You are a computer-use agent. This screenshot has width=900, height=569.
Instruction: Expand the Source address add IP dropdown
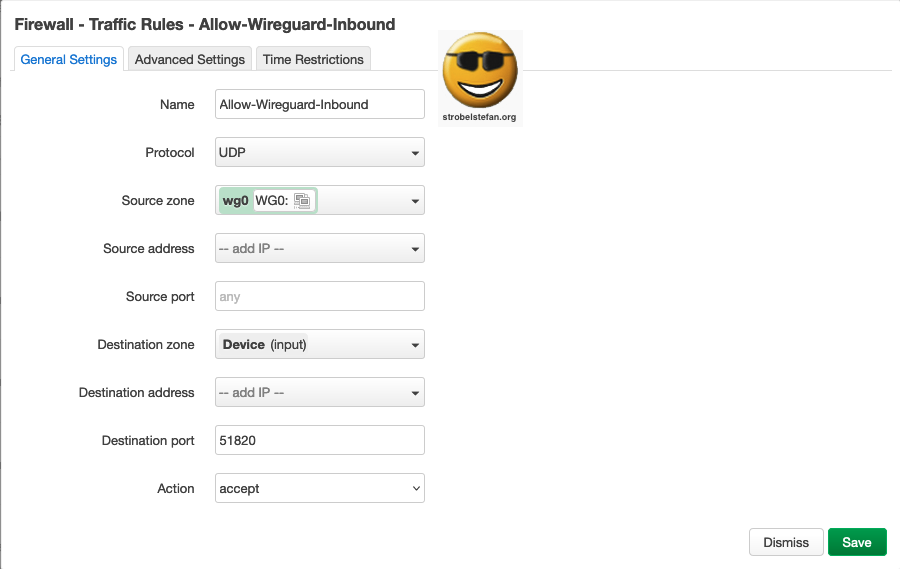pos(320,248)
